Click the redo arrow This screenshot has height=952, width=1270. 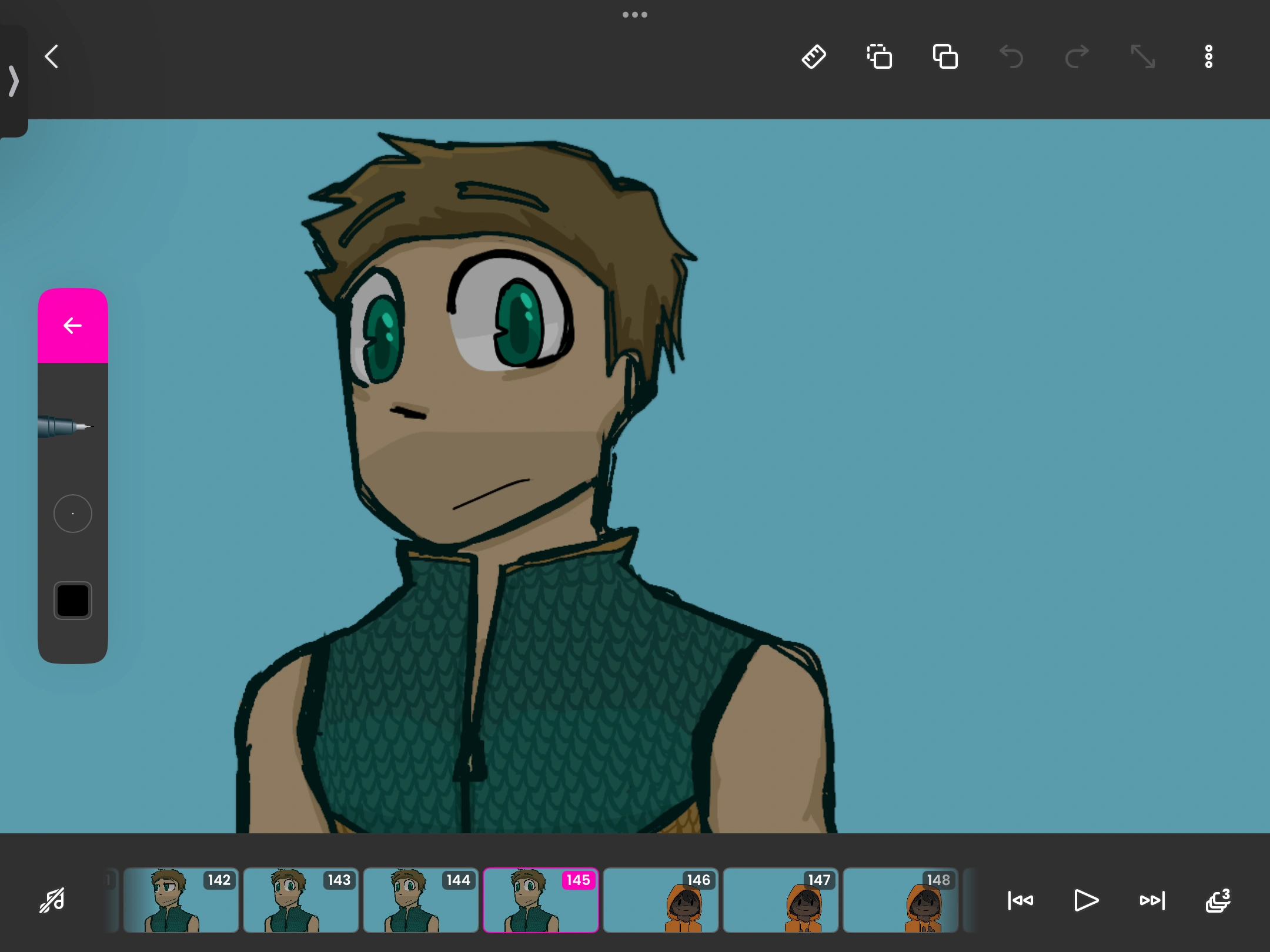pyautogui.click(x=1077, y=57)
